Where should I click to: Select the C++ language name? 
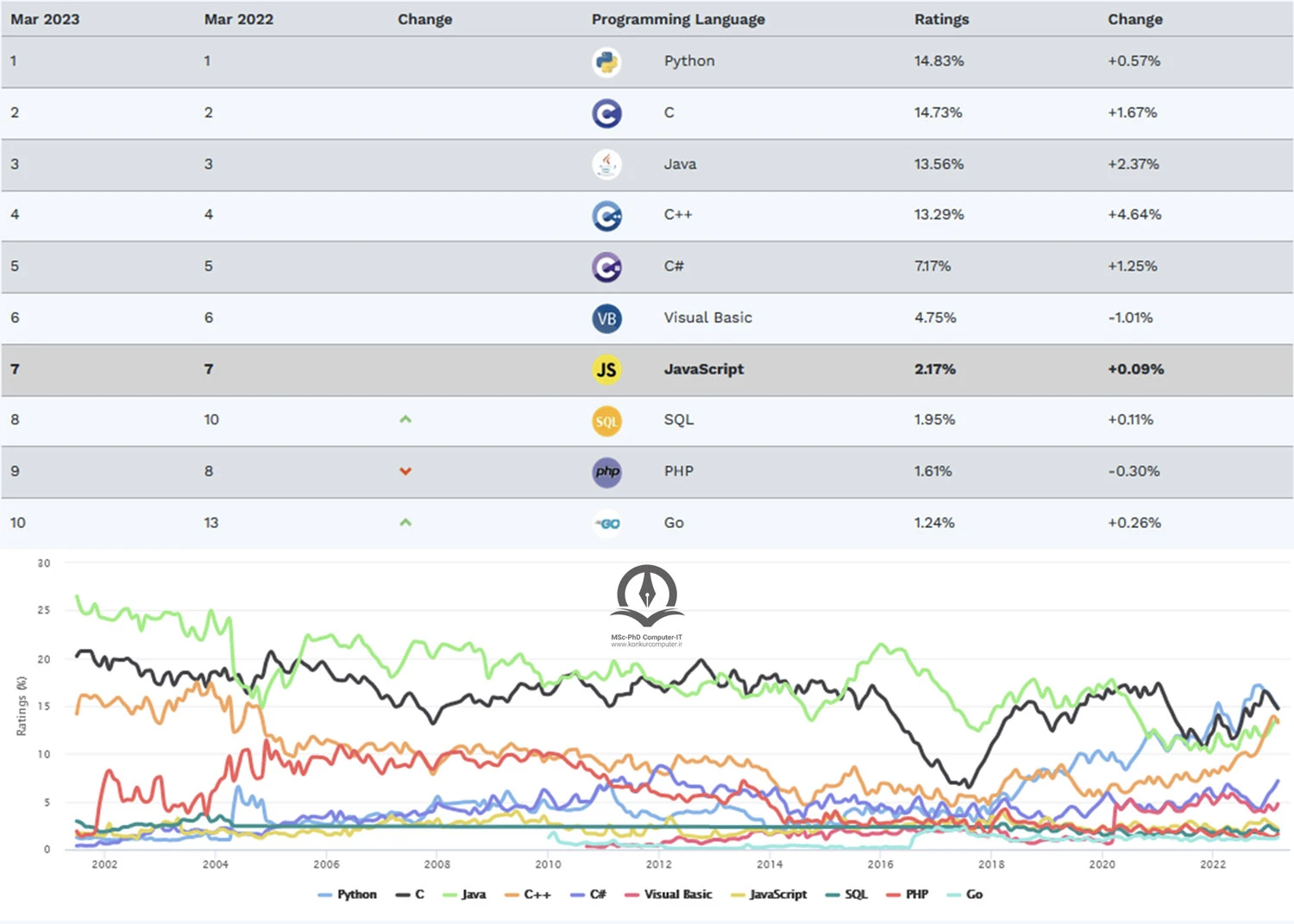pos(678,215)
